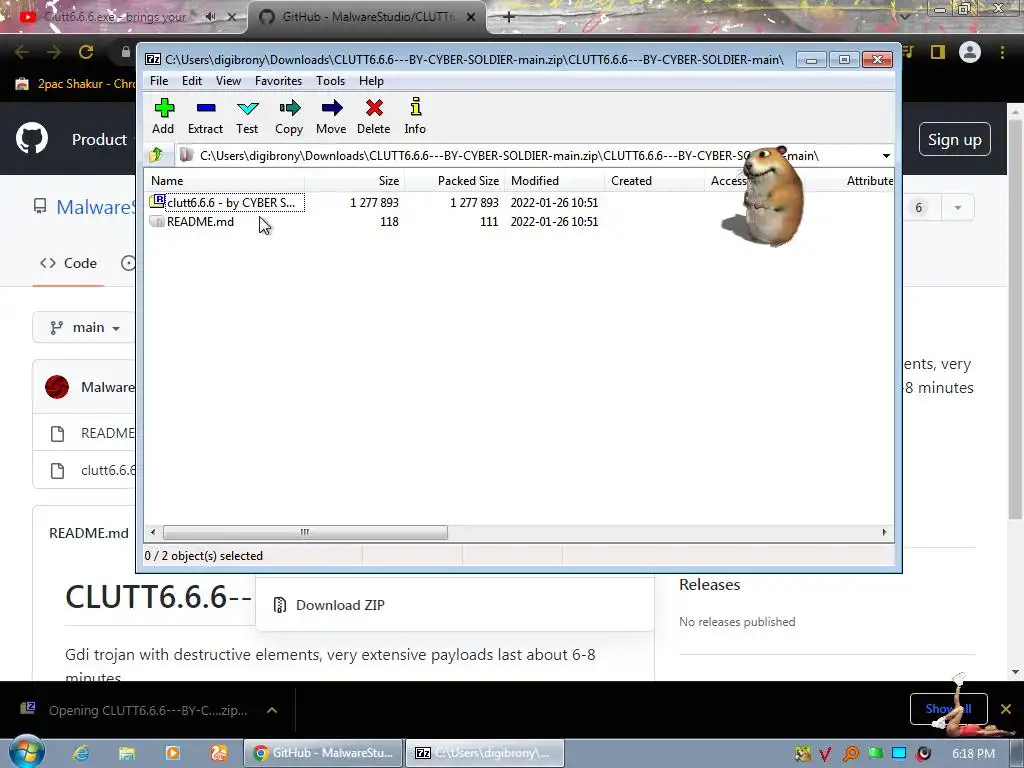Expand the download item options chevron
This screenshot has width=1024, height=768.
click(x=272, y=710)
